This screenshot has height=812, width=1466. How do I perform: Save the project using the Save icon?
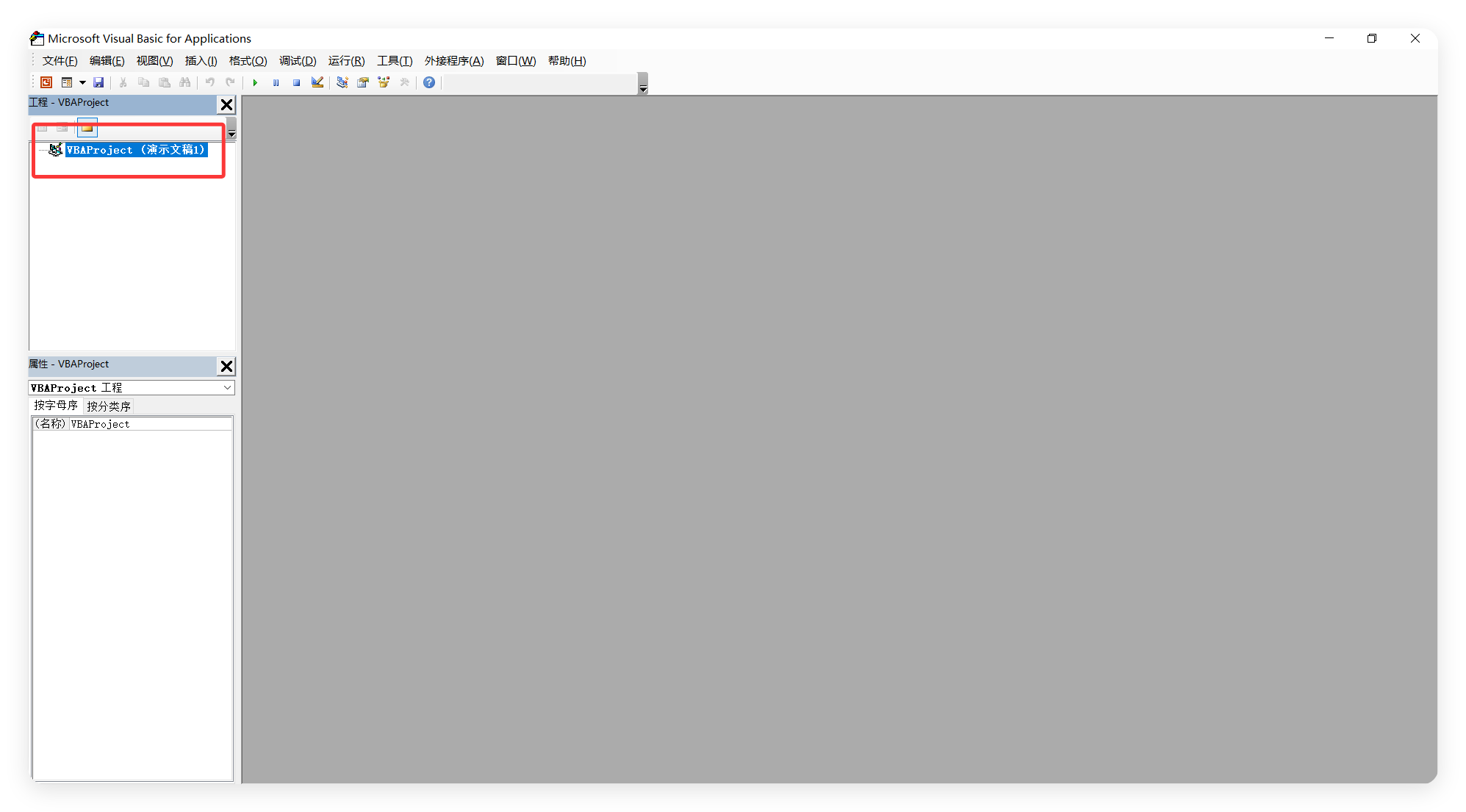pyautogui.click(x=98, y=82)
